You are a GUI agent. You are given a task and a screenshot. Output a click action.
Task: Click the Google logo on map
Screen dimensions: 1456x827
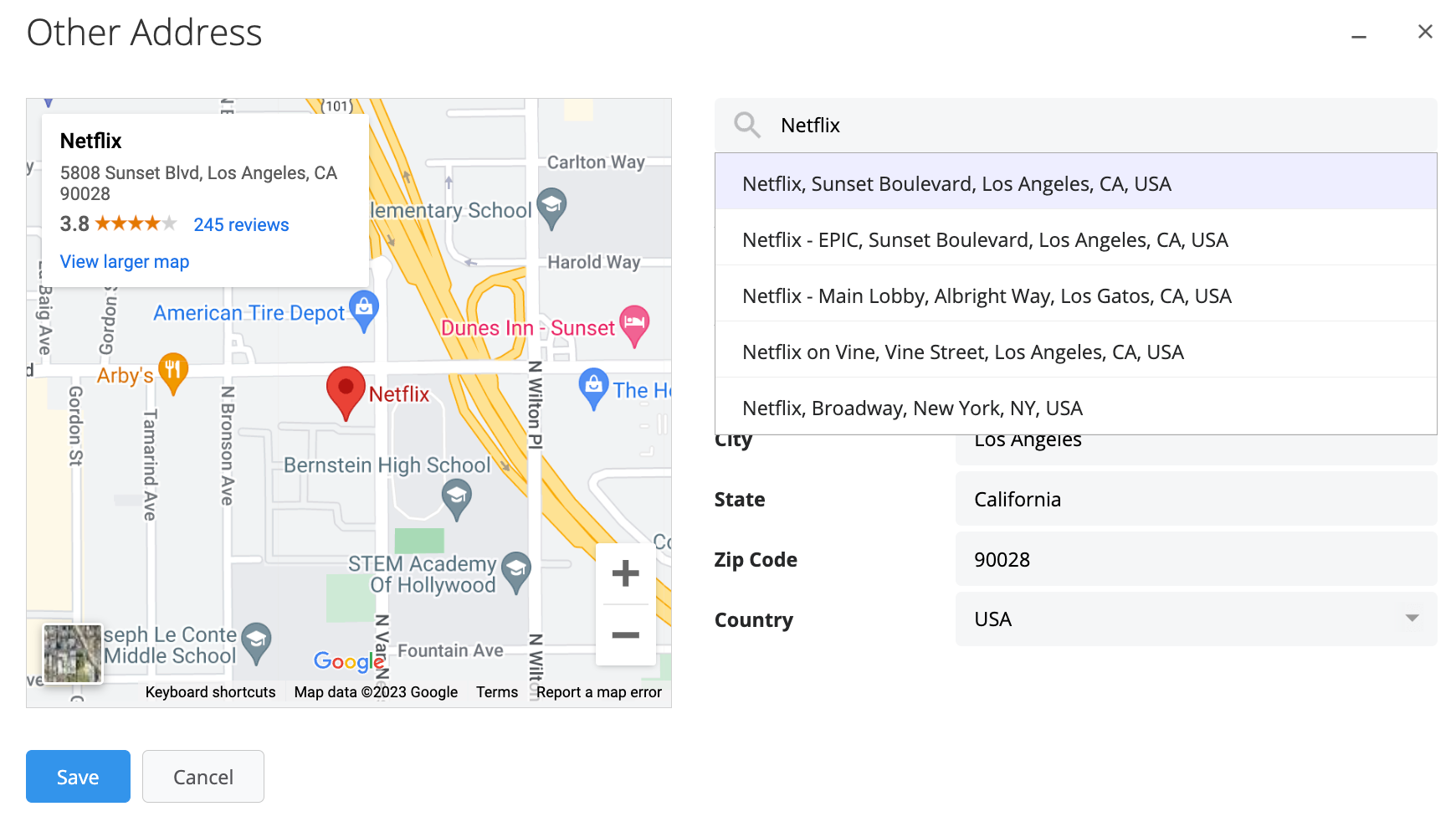(x=348, y=661)
